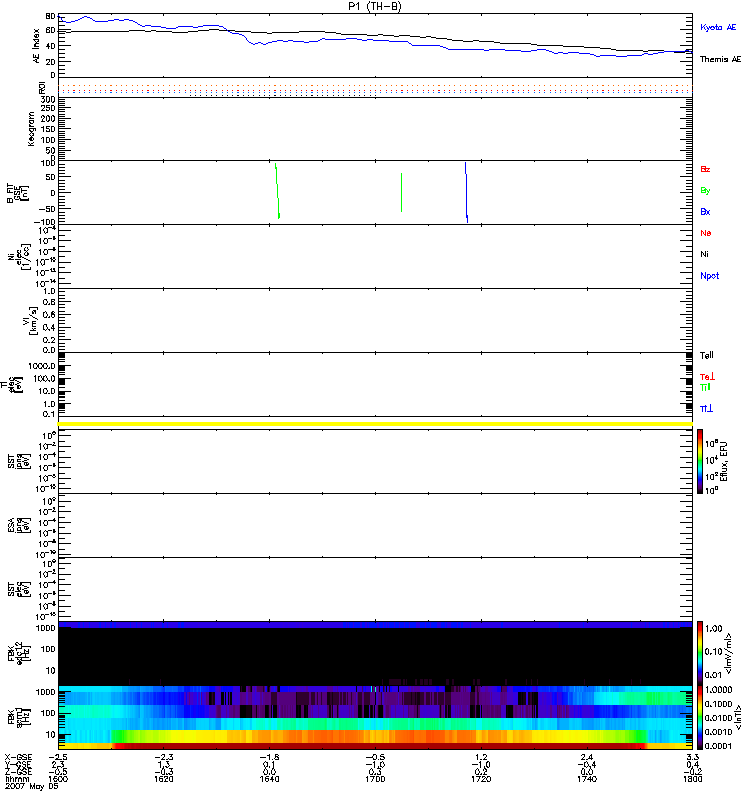
Task: Click the blue Npot legend label
Action: coord(710,276)
